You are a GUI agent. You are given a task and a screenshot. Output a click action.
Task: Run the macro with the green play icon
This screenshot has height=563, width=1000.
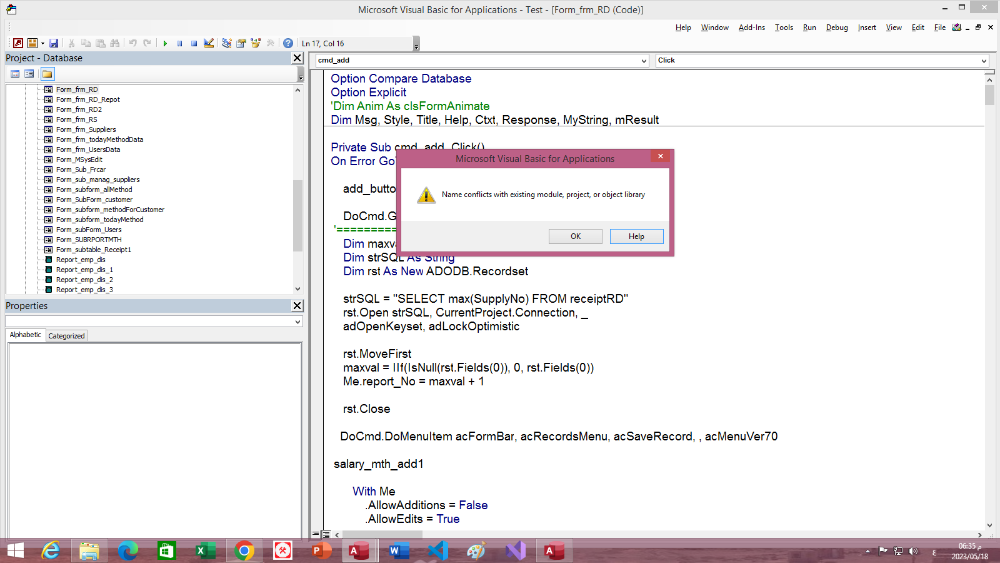click(x=165, y=43)
